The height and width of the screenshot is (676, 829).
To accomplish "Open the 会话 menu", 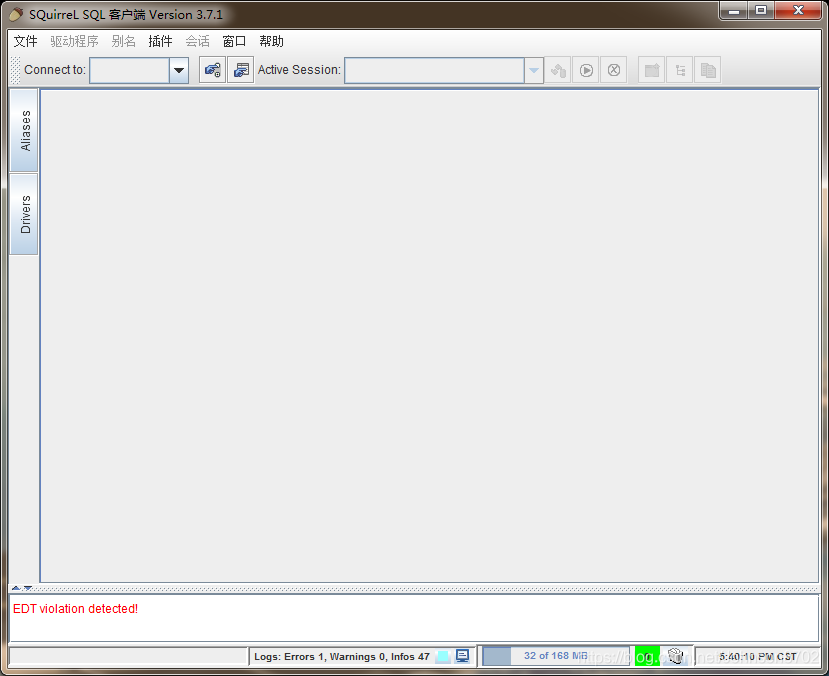I will [x=197, y=41].
